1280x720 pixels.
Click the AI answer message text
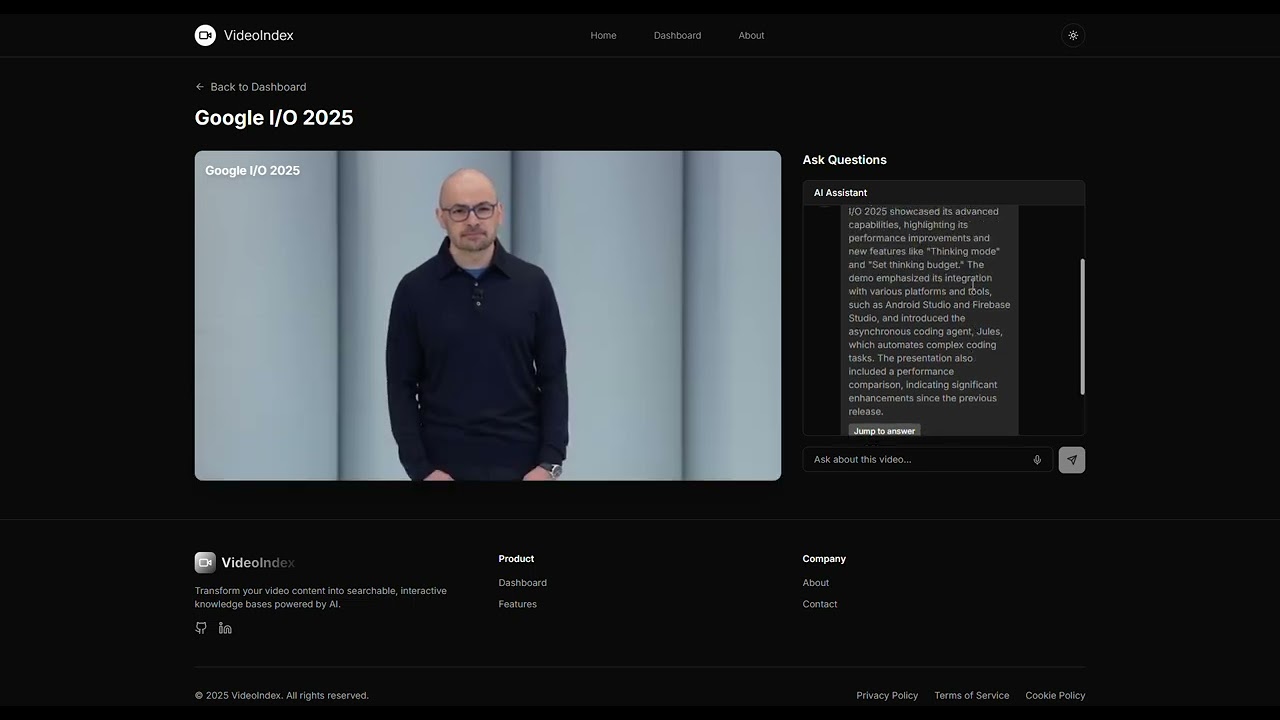(x=929, y=311)
